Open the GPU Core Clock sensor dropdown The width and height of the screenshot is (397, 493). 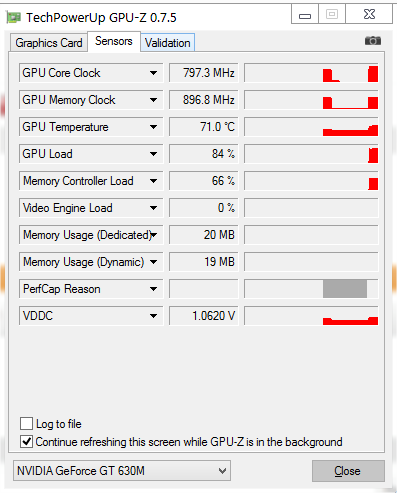[x=153, y=73]
